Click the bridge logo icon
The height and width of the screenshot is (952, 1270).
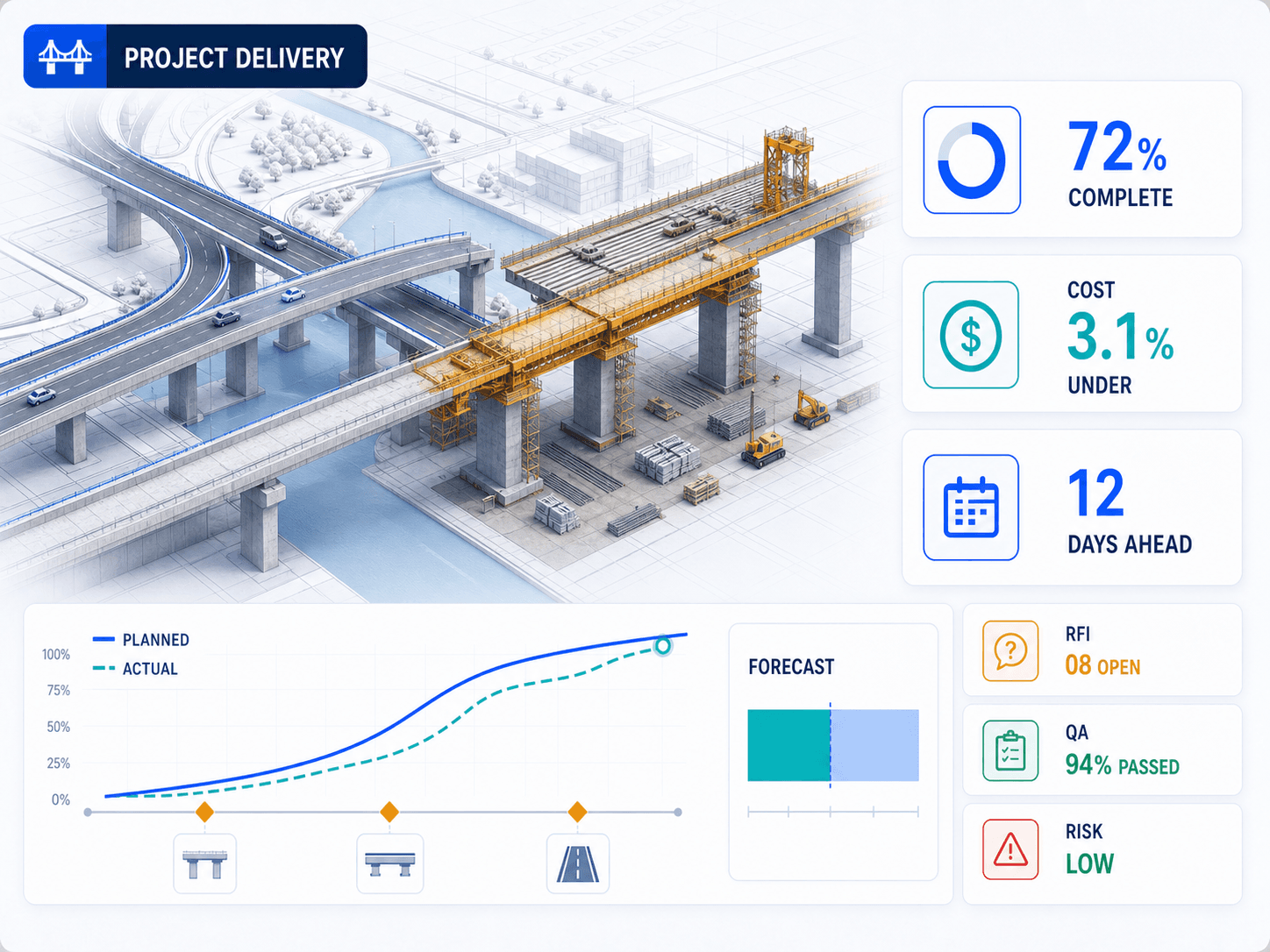point(66,57)
